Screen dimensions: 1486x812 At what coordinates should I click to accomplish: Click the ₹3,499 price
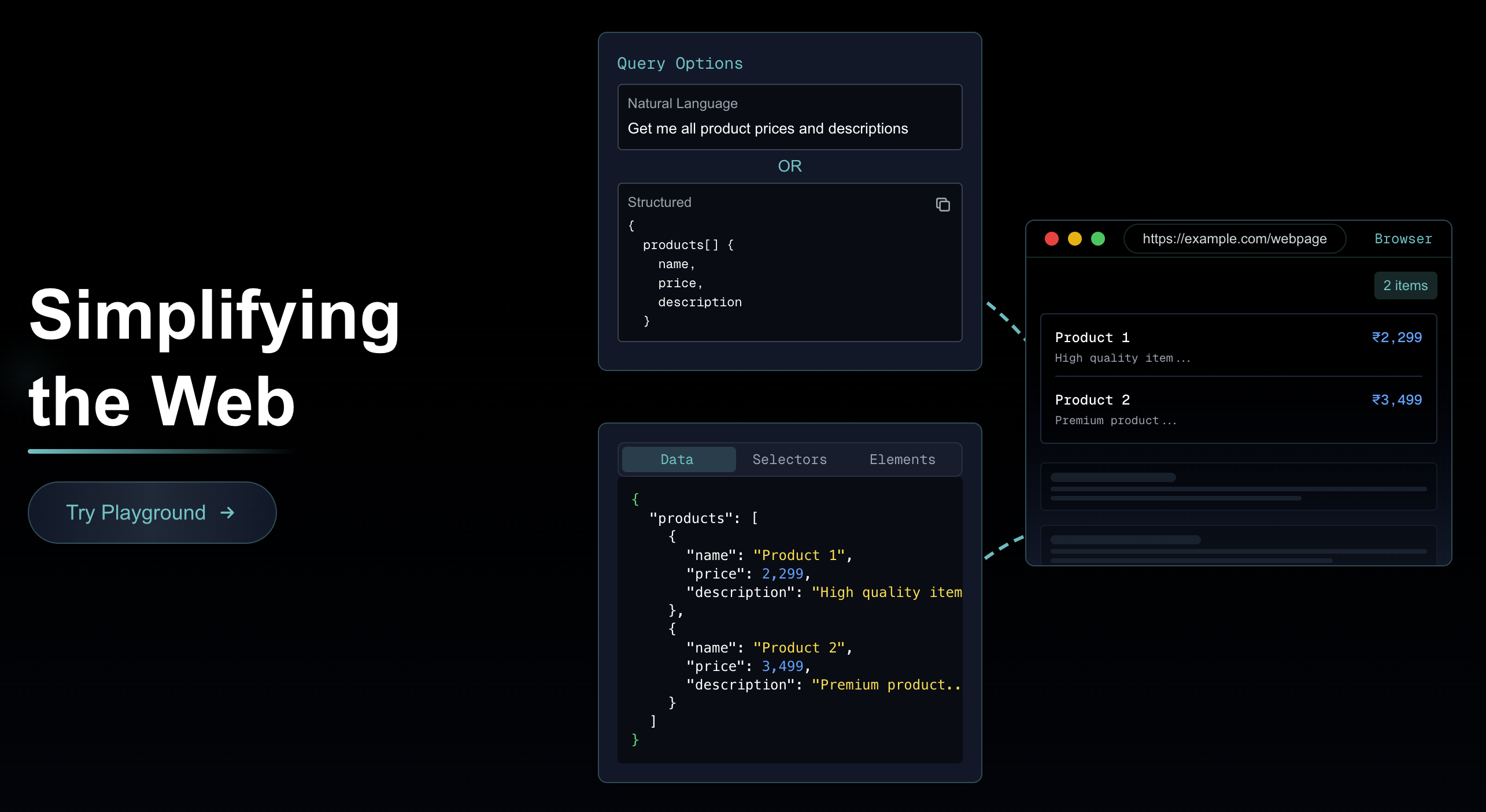1396,400
